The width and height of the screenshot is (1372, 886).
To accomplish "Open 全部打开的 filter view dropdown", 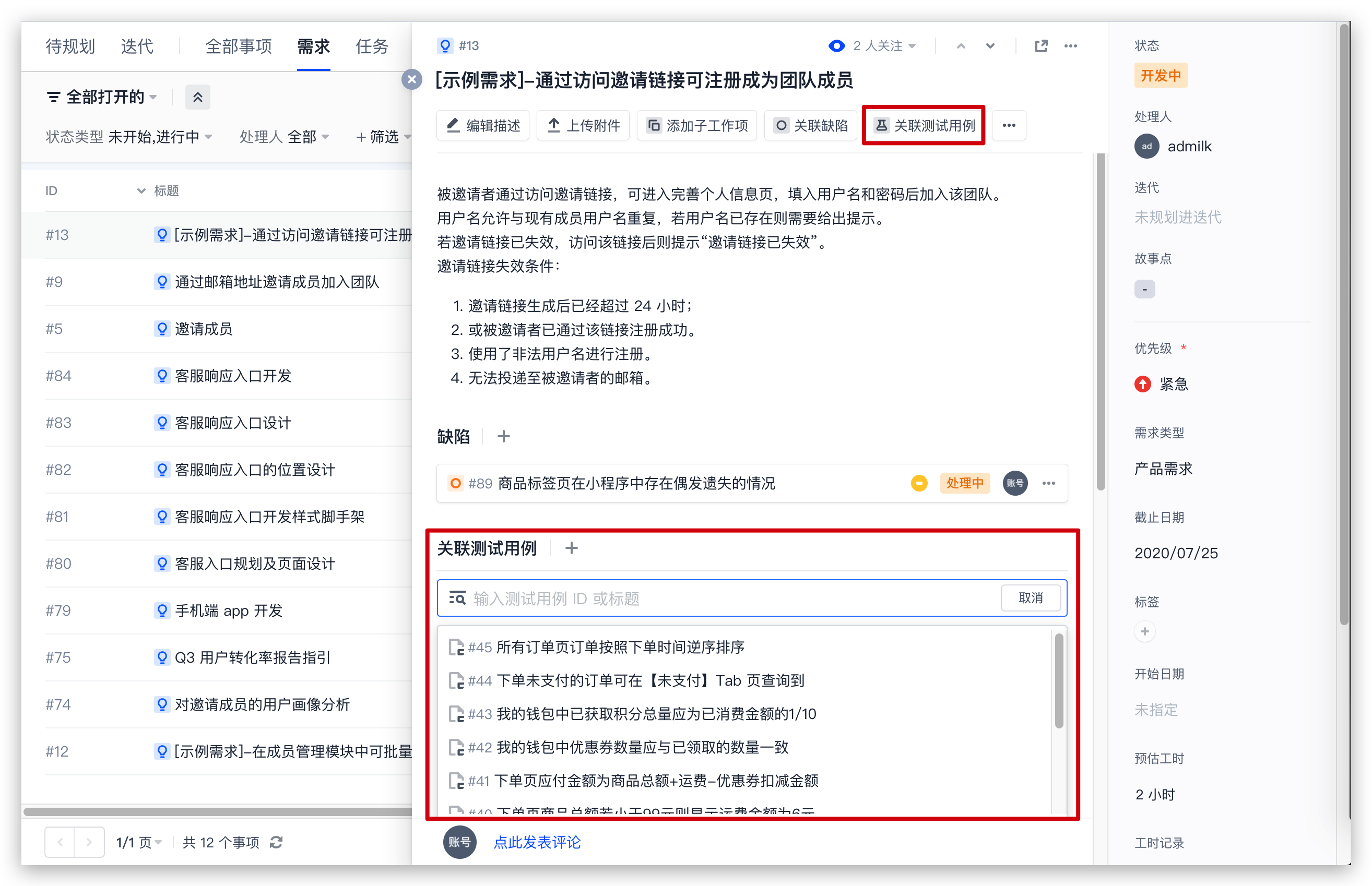I will pyautogui.click(x=102, y=97).
